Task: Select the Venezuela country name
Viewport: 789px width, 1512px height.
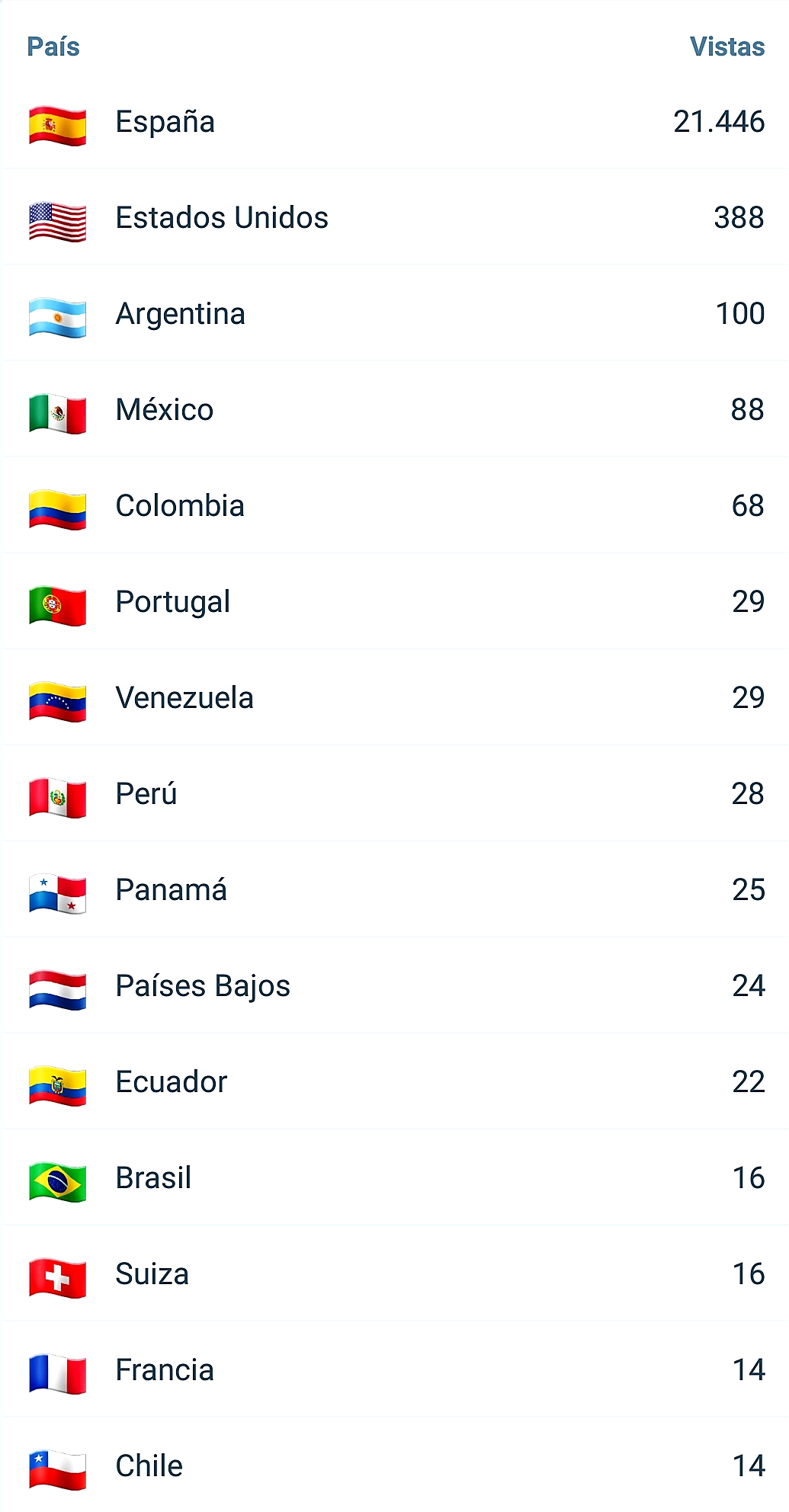Action: [184, 698]
